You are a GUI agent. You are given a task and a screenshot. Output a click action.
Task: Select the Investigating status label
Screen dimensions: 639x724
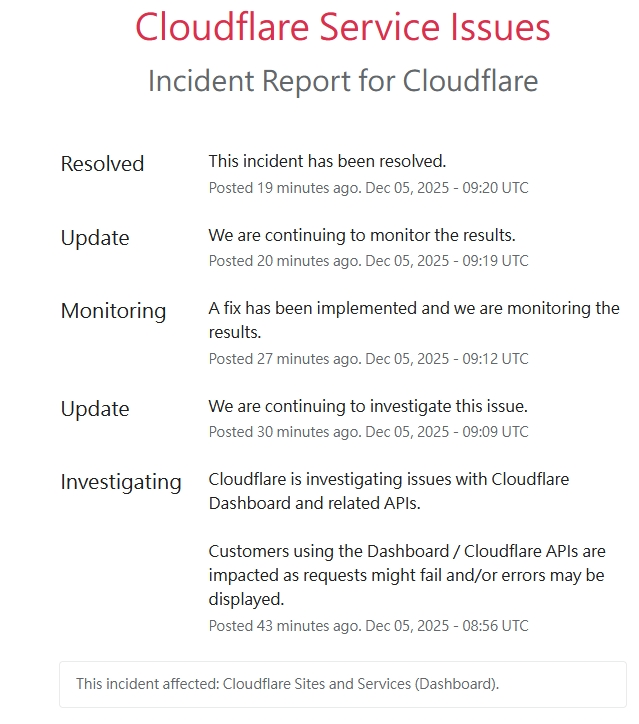click(121, 482)
